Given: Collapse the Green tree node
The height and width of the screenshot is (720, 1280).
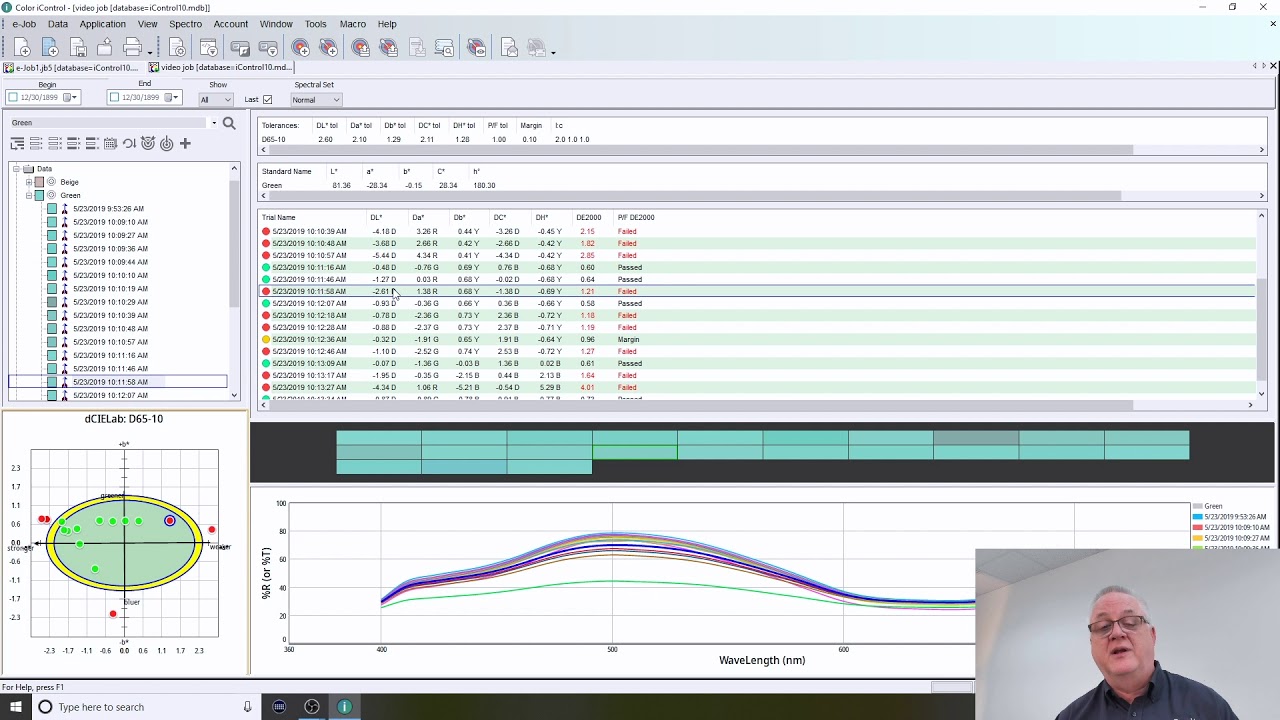Looking at the screenshot, I should coord(29,195).
